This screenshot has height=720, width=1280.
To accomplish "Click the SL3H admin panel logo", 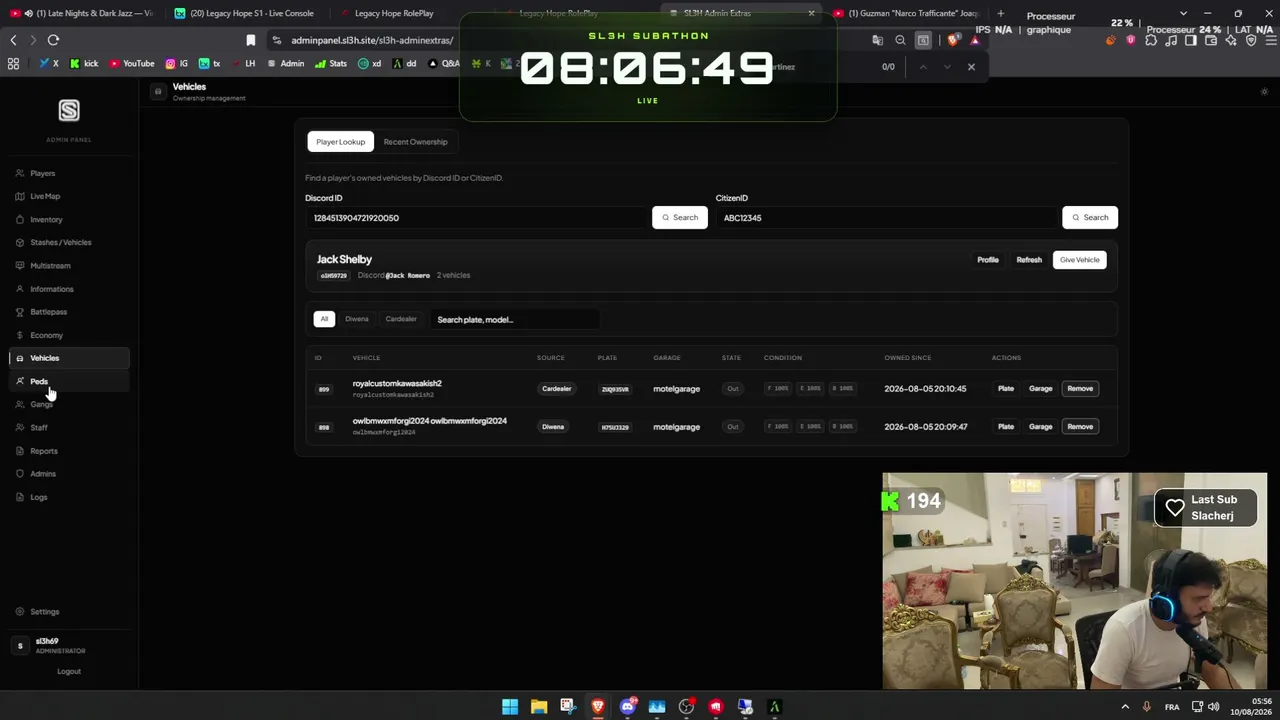I will [x=69, y=110].
